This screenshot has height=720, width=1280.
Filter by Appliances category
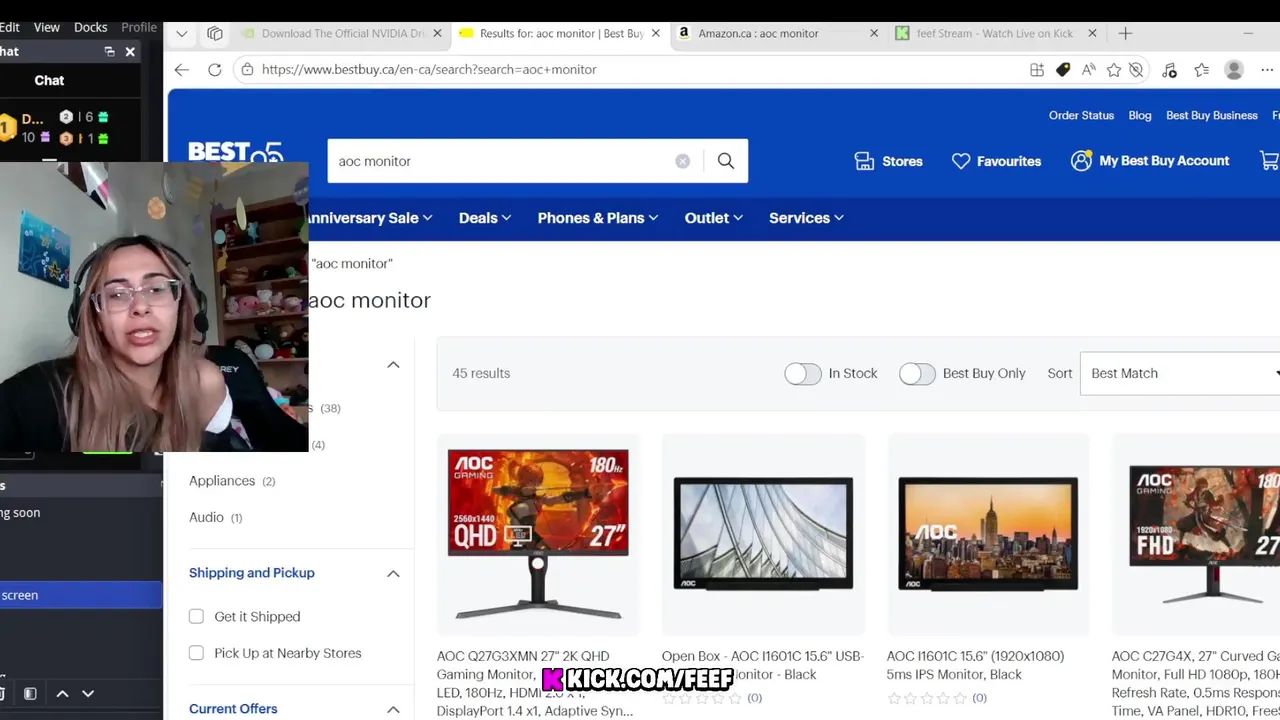point(222,481)
